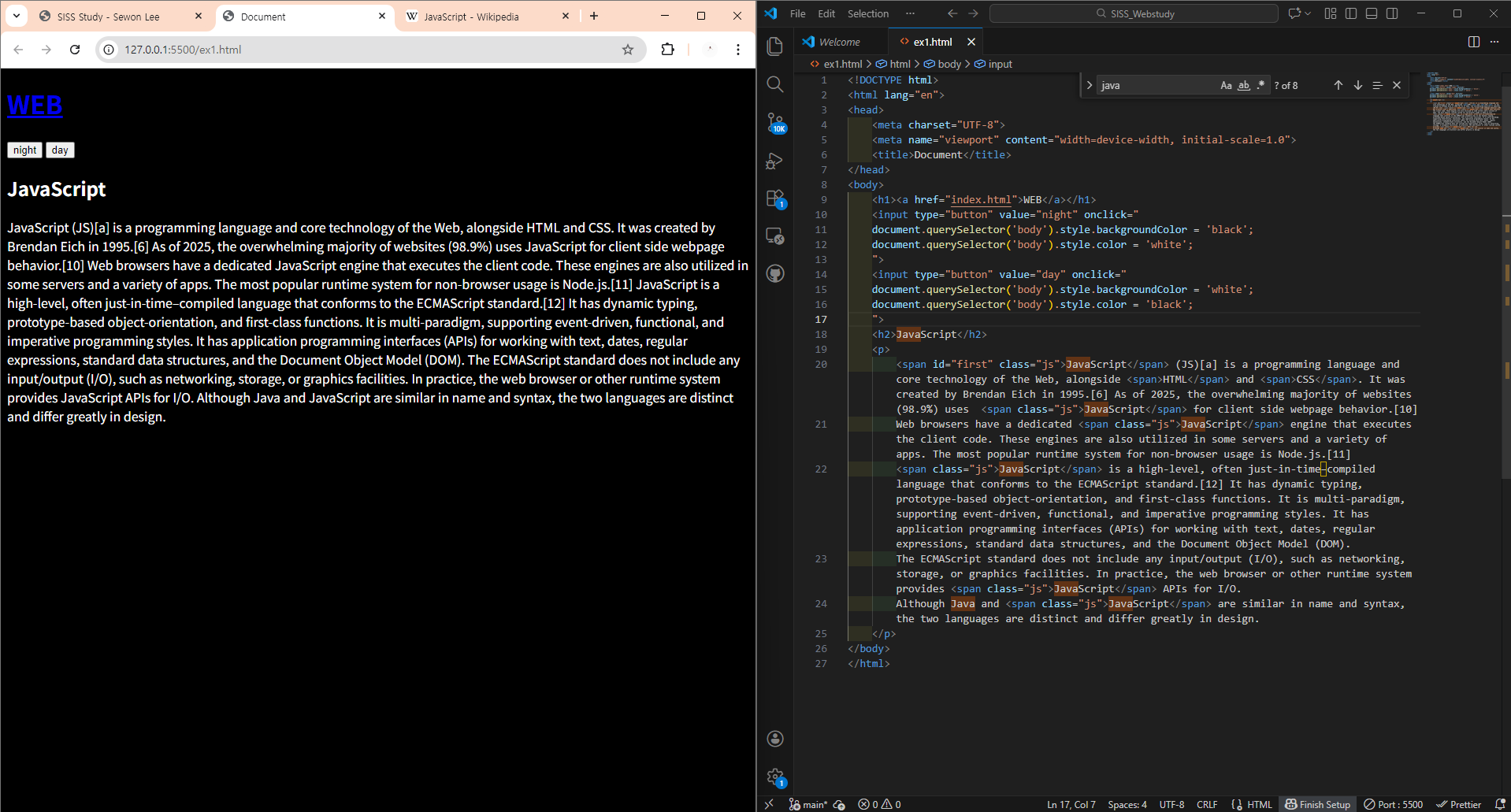1511x812 pixels.
Task: Switch to the JavaScript - Wikipedia browser tab
Action: tap(471, 17)
